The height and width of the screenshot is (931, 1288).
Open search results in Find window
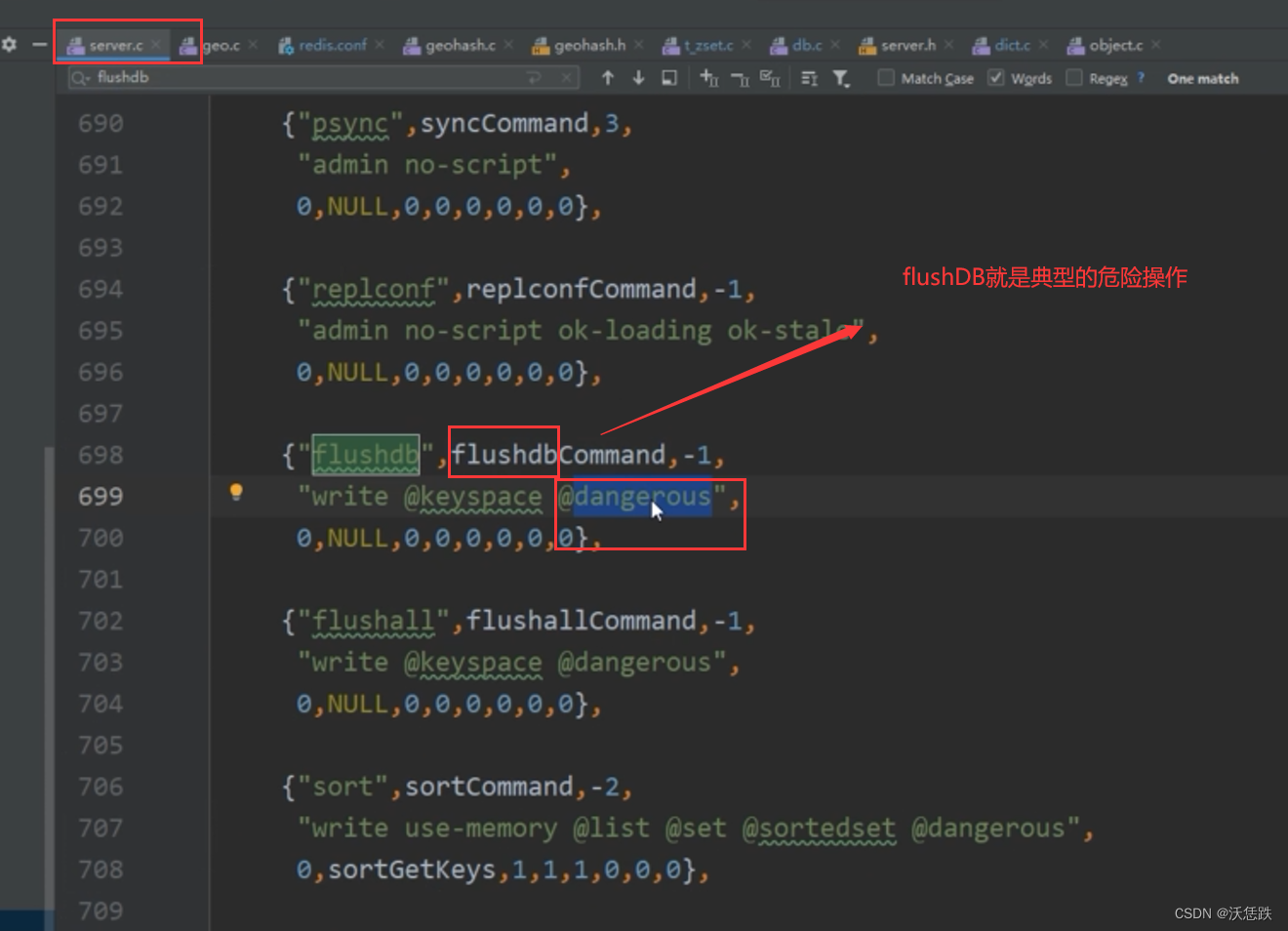tap(669, 77)
